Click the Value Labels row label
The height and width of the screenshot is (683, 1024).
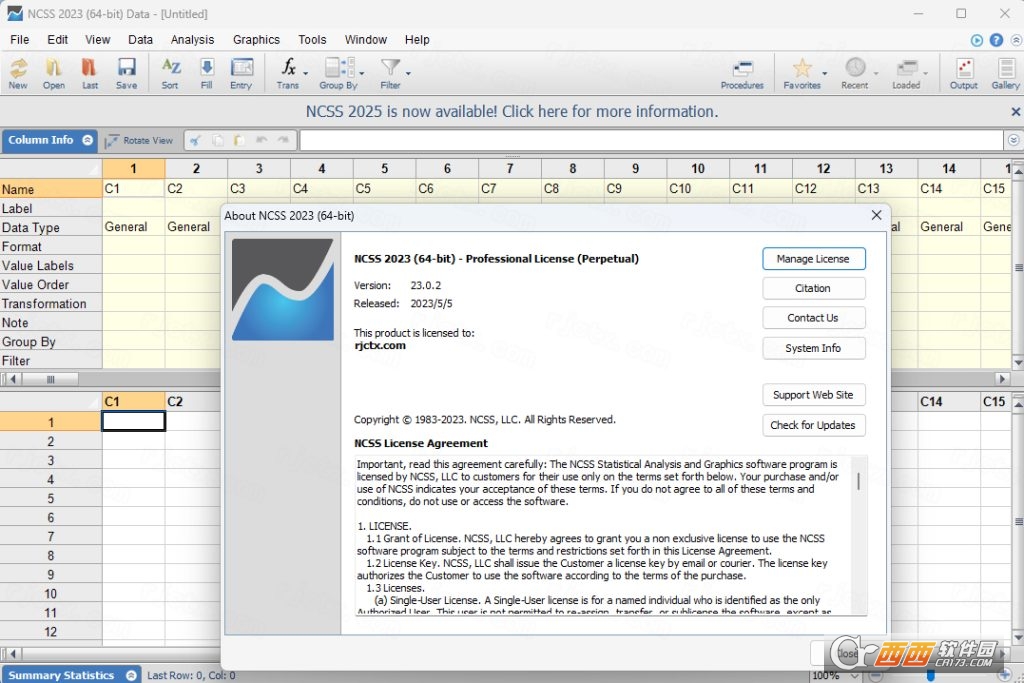pyautogui.click(x=51, y=266)
